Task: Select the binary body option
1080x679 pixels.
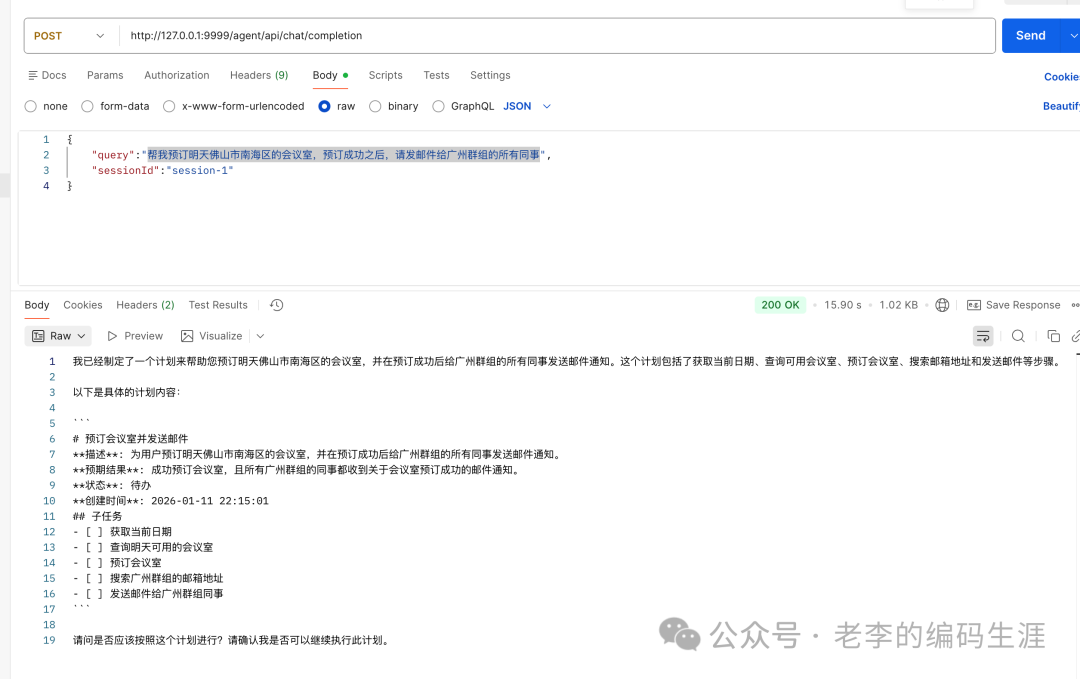Action: [x=374, y=106]
